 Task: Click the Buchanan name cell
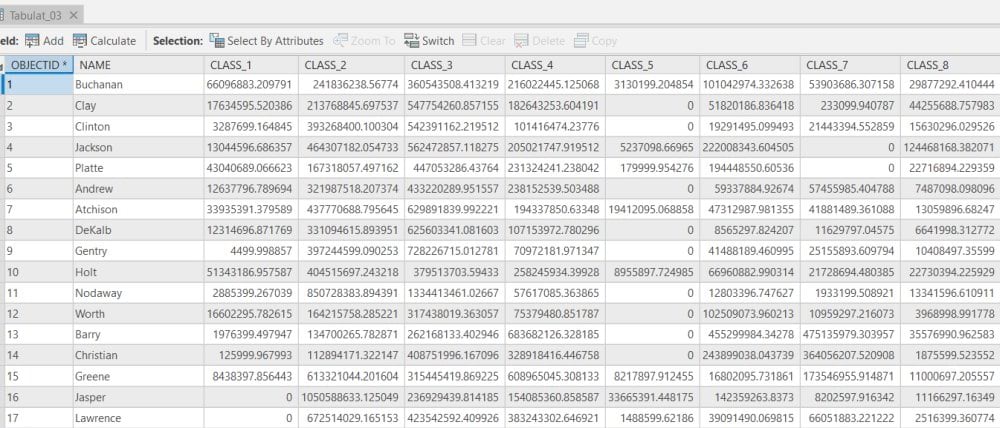[x=140, y=84]
